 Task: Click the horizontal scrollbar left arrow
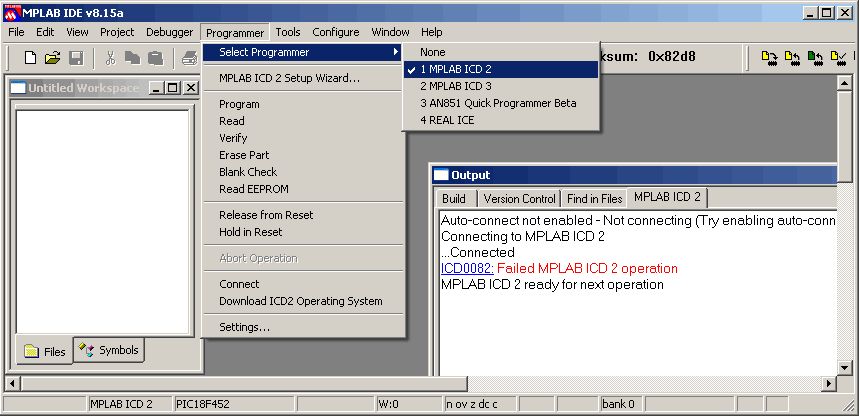click(13, 384)
